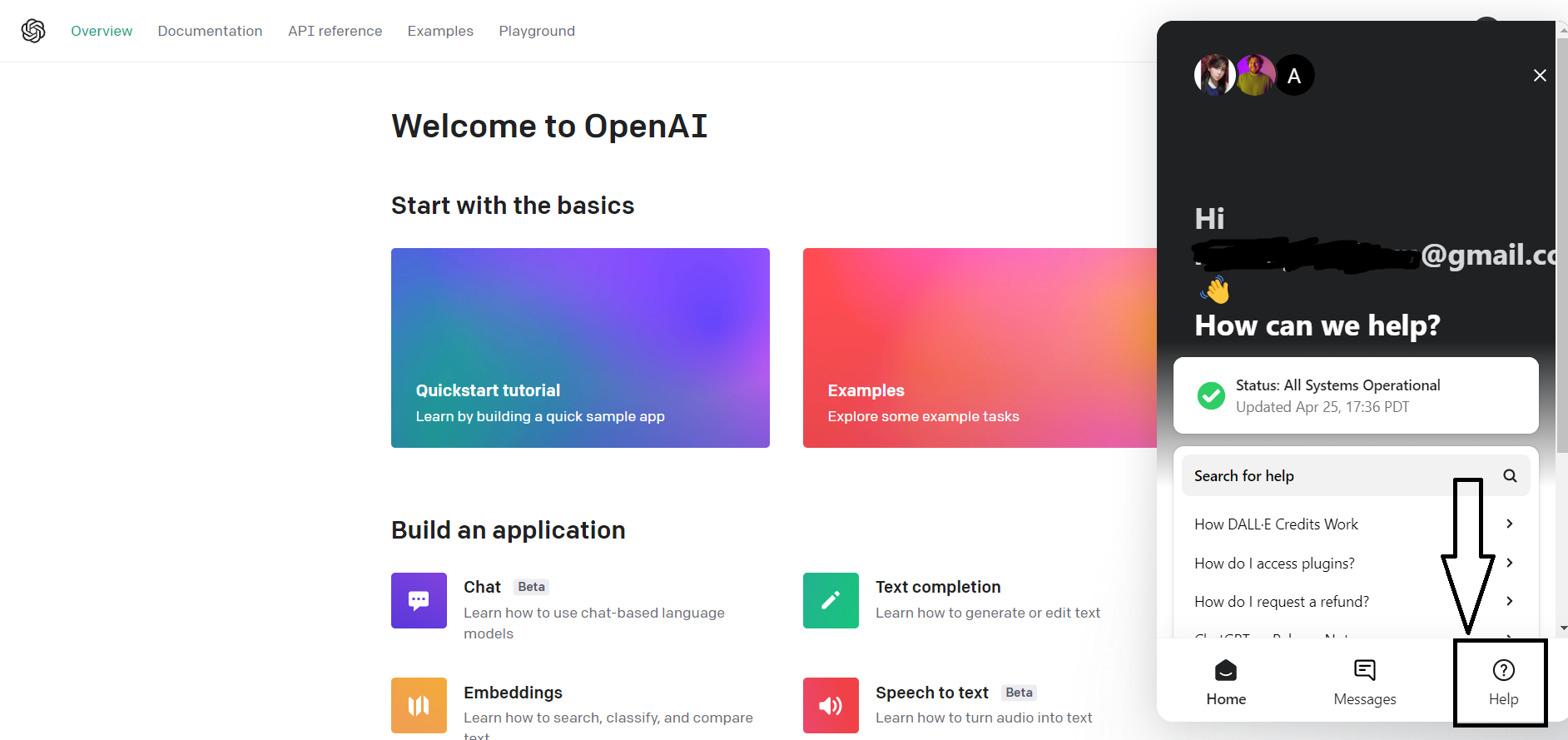Go to Home tab in help widget
Viewport: 1568px width, 740px height.
1226,683
